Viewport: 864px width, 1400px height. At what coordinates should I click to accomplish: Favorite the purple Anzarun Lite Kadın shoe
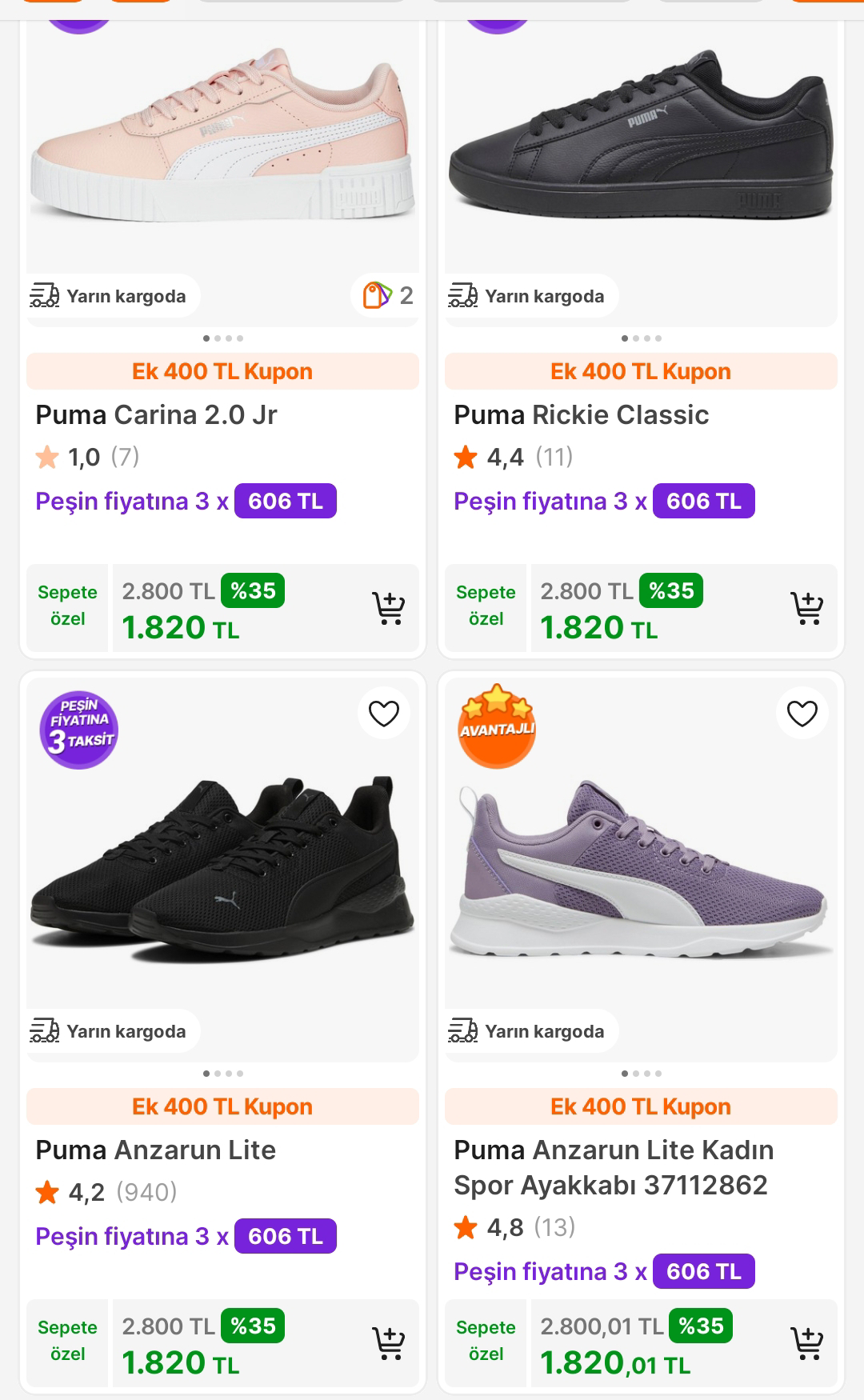(x=802, y=713)
